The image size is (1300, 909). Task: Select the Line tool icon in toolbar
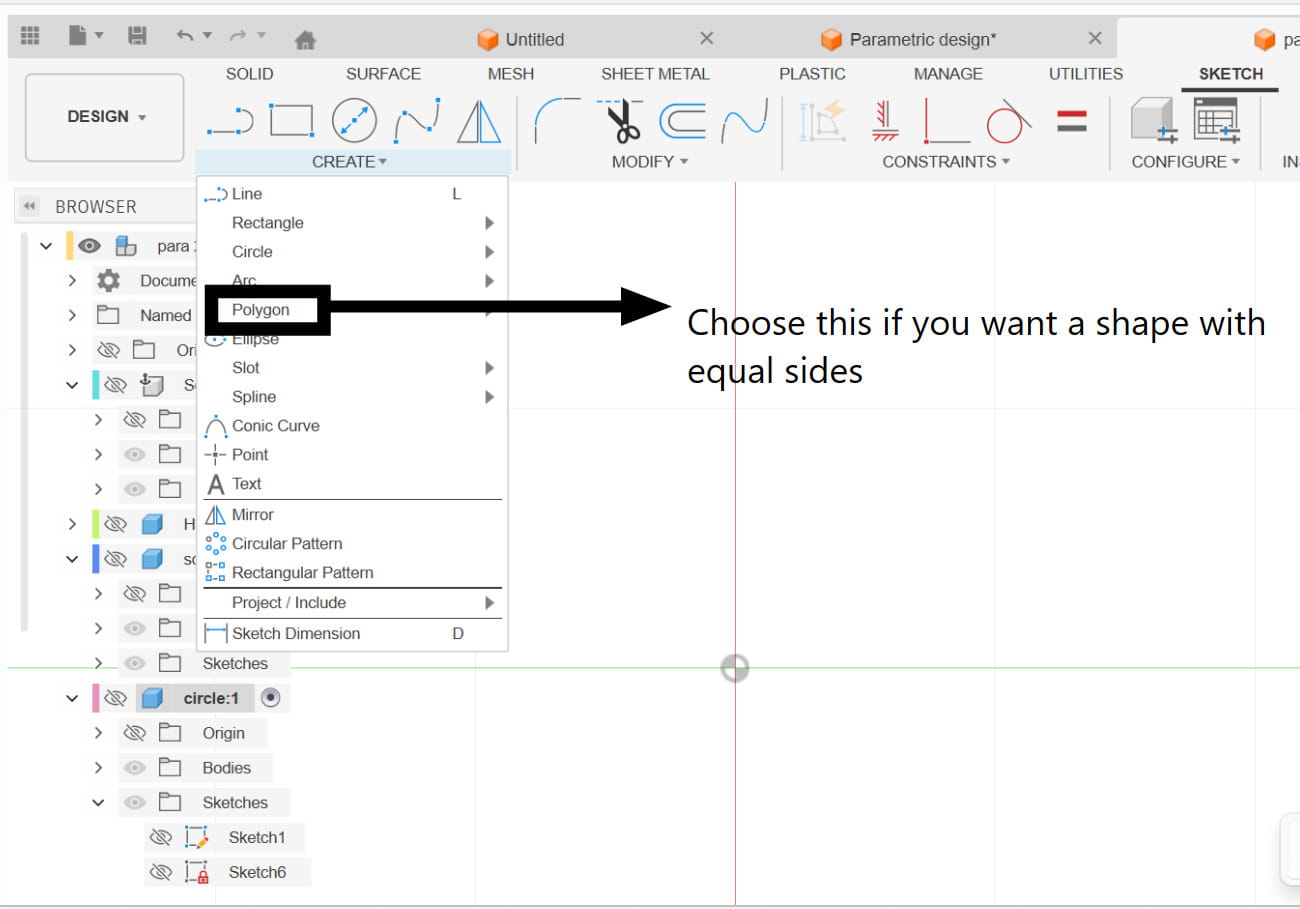click(x=230, y=122)
